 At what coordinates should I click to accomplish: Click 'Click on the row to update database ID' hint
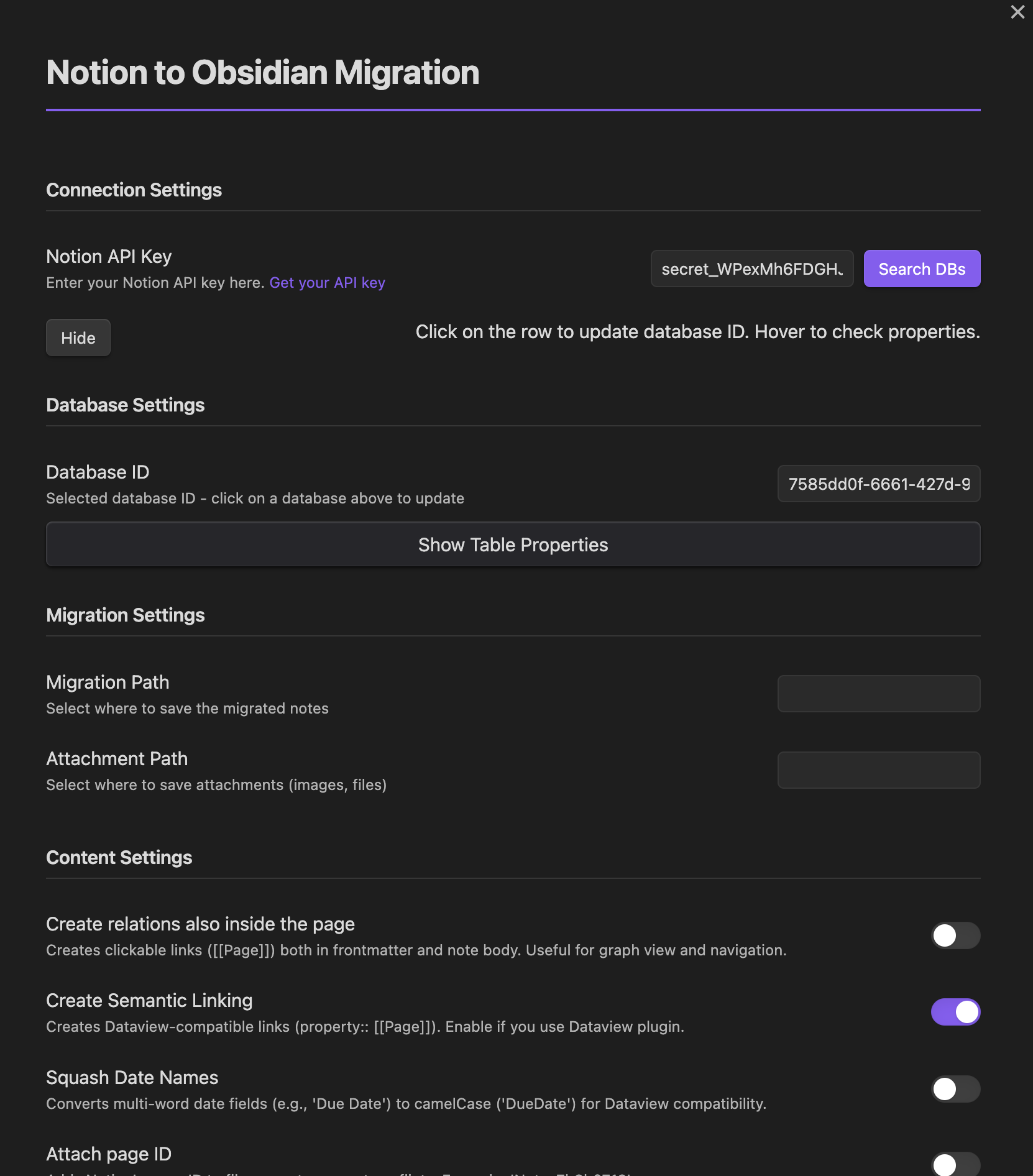697,332
